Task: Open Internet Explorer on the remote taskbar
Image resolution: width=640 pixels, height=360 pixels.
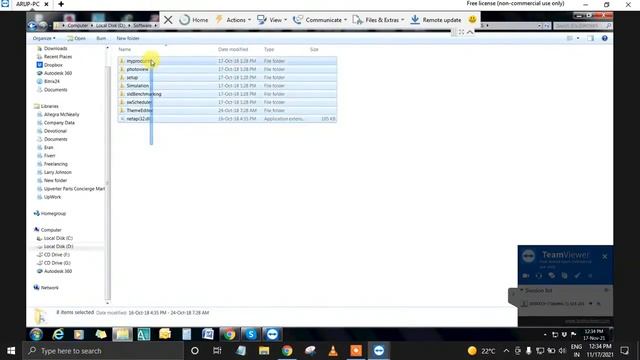Action: 58,334
